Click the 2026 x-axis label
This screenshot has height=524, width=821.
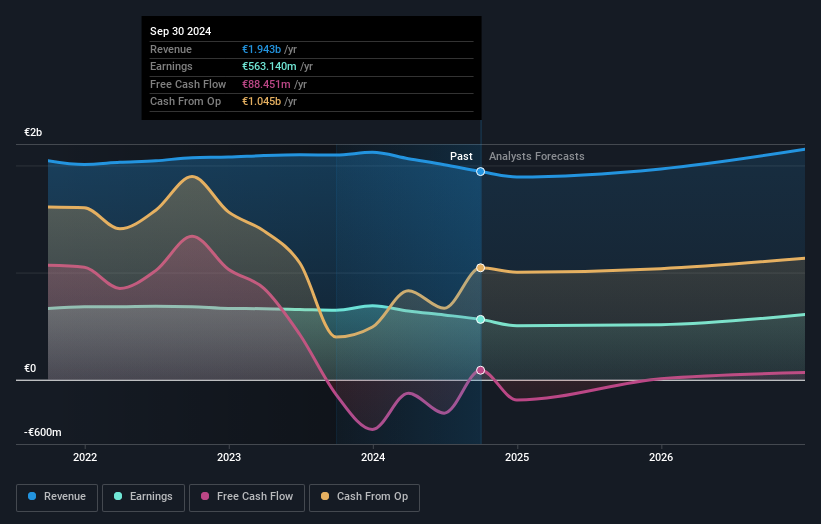point(661,457)
